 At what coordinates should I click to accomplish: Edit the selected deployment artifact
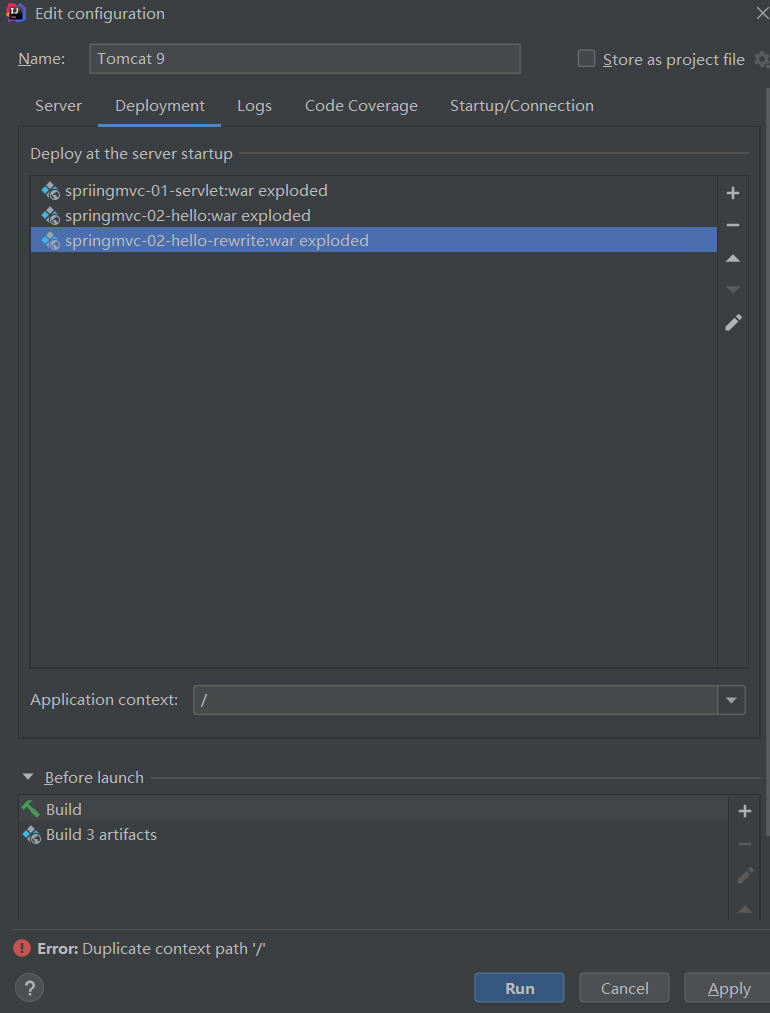click(733, 322)
